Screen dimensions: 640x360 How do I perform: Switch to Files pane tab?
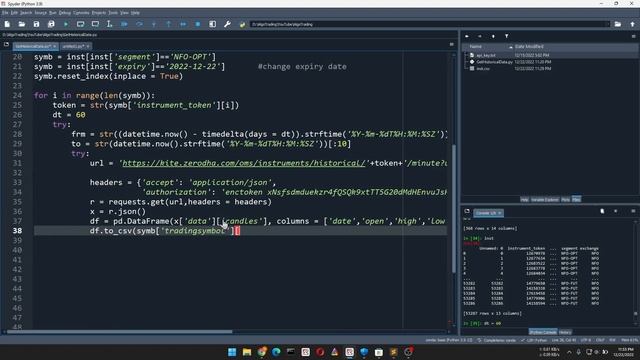point(576,200)
